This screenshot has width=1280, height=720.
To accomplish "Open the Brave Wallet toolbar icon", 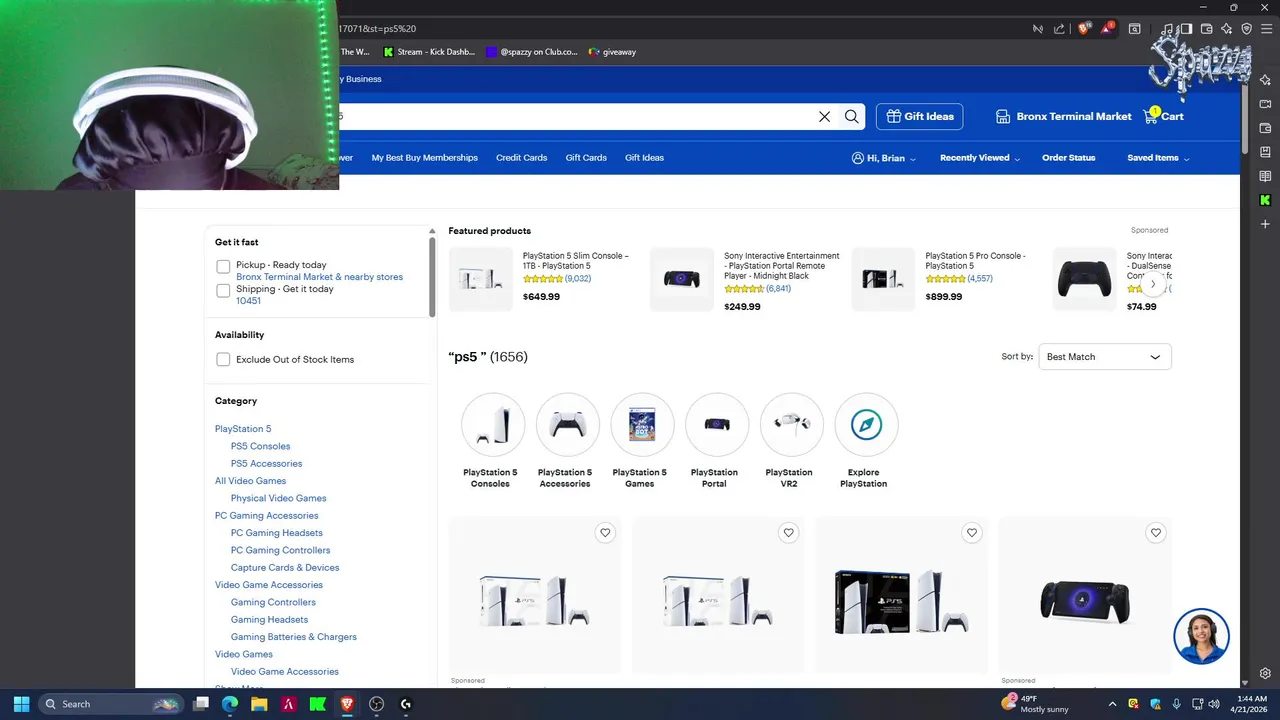I will coord(1207,29).
